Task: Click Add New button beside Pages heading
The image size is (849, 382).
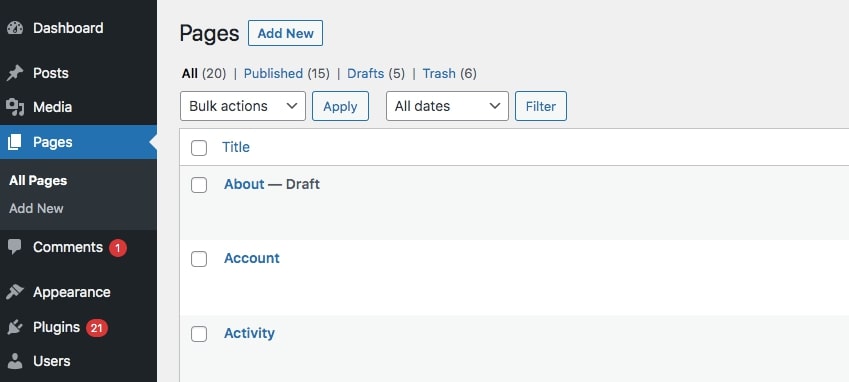Action: [x=285, y=33]
